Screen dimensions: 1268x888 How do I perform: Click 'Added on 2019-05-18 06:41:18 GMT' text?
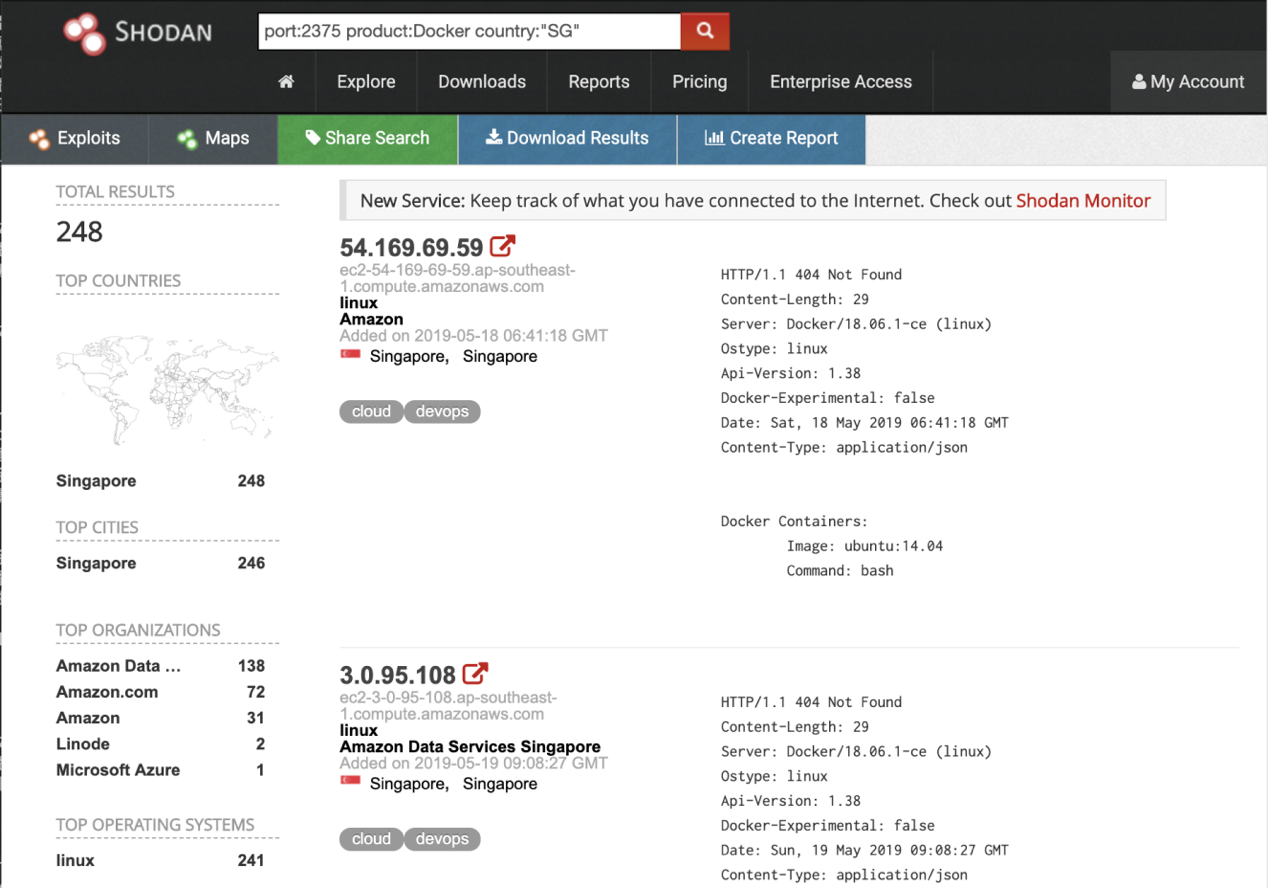(473, 336)
